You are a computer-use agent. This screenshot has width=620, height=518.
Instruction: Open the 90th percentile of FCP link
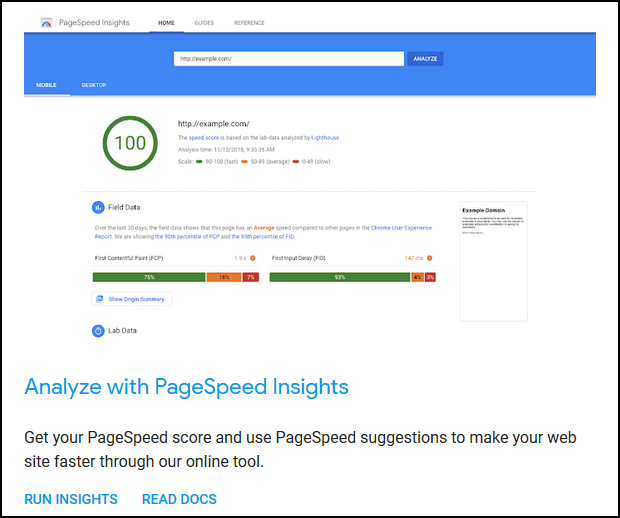[x=187, y=236]
